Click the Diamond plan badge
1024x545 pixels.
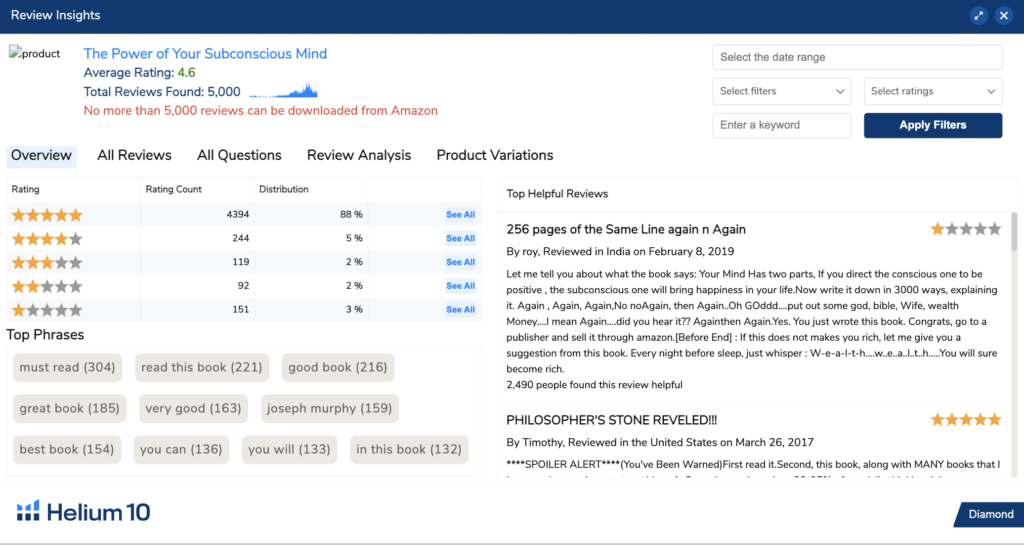(988, 514)
